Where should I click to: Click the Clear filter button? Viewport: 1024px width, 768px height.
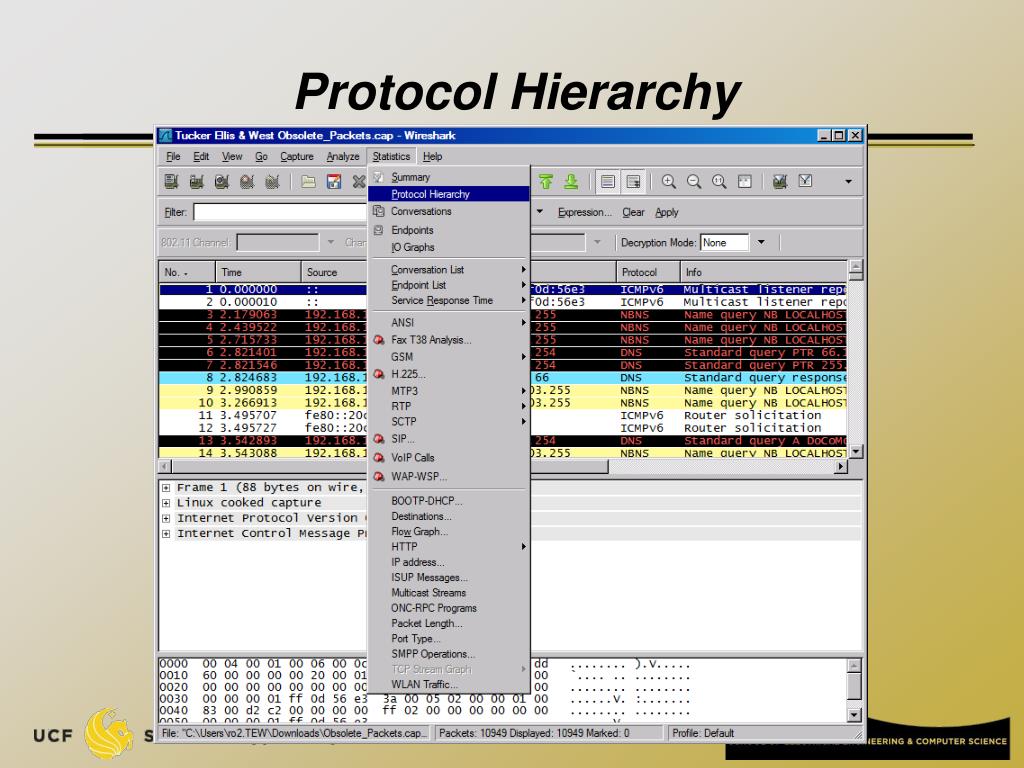[633, 212]
